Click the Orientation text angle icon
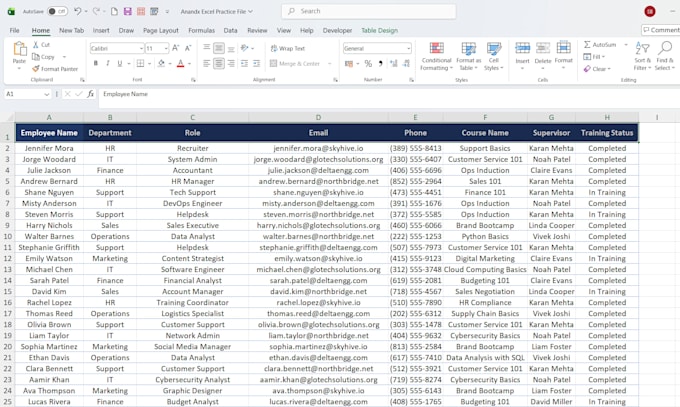680x407 pixels. [x=245, y=48]
